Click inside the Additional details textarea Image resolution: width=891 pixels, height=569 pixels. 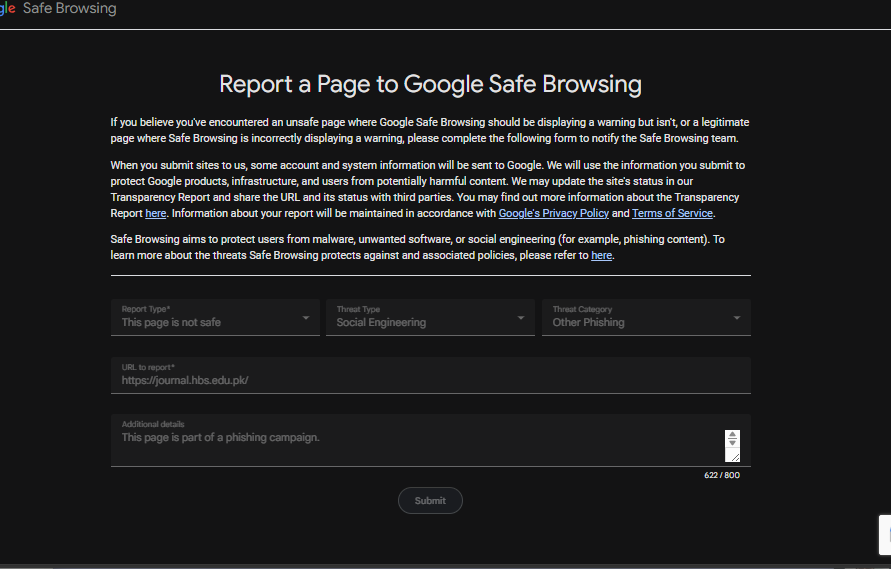pyautogui.click(x=418, y=441)
